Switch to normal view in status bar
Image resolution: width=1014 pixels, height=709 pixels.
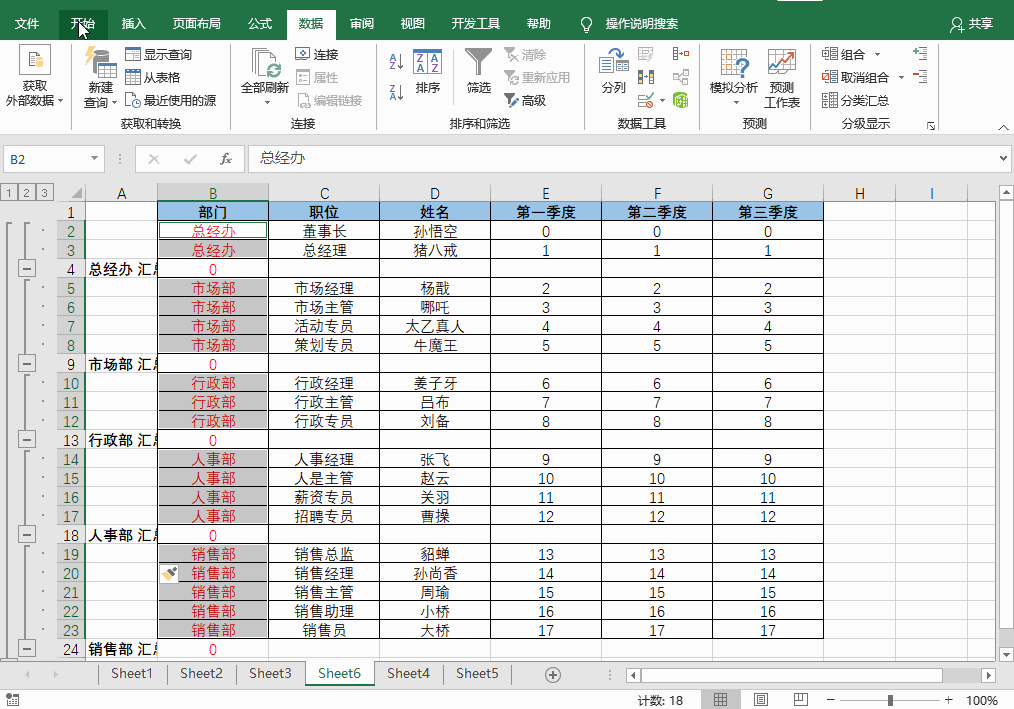click(720, 700)
